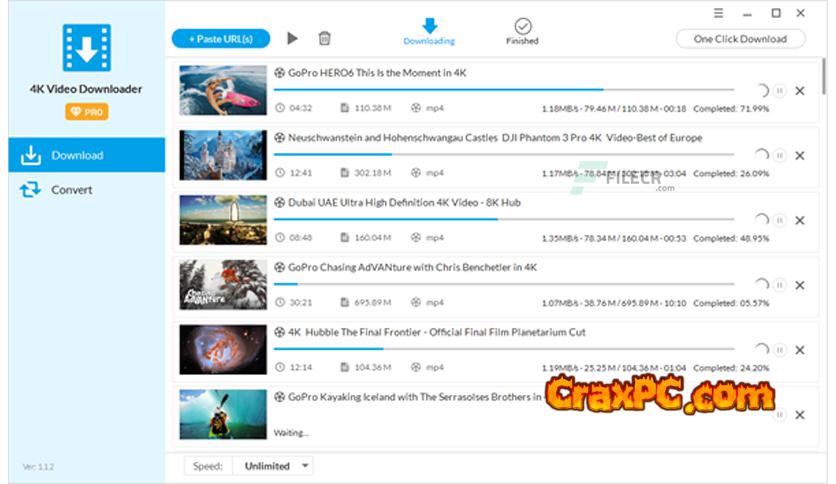Click the clock icon beside 12:14 duration
This screenshot has width=836, height=484.
click(x=280, y=367)
